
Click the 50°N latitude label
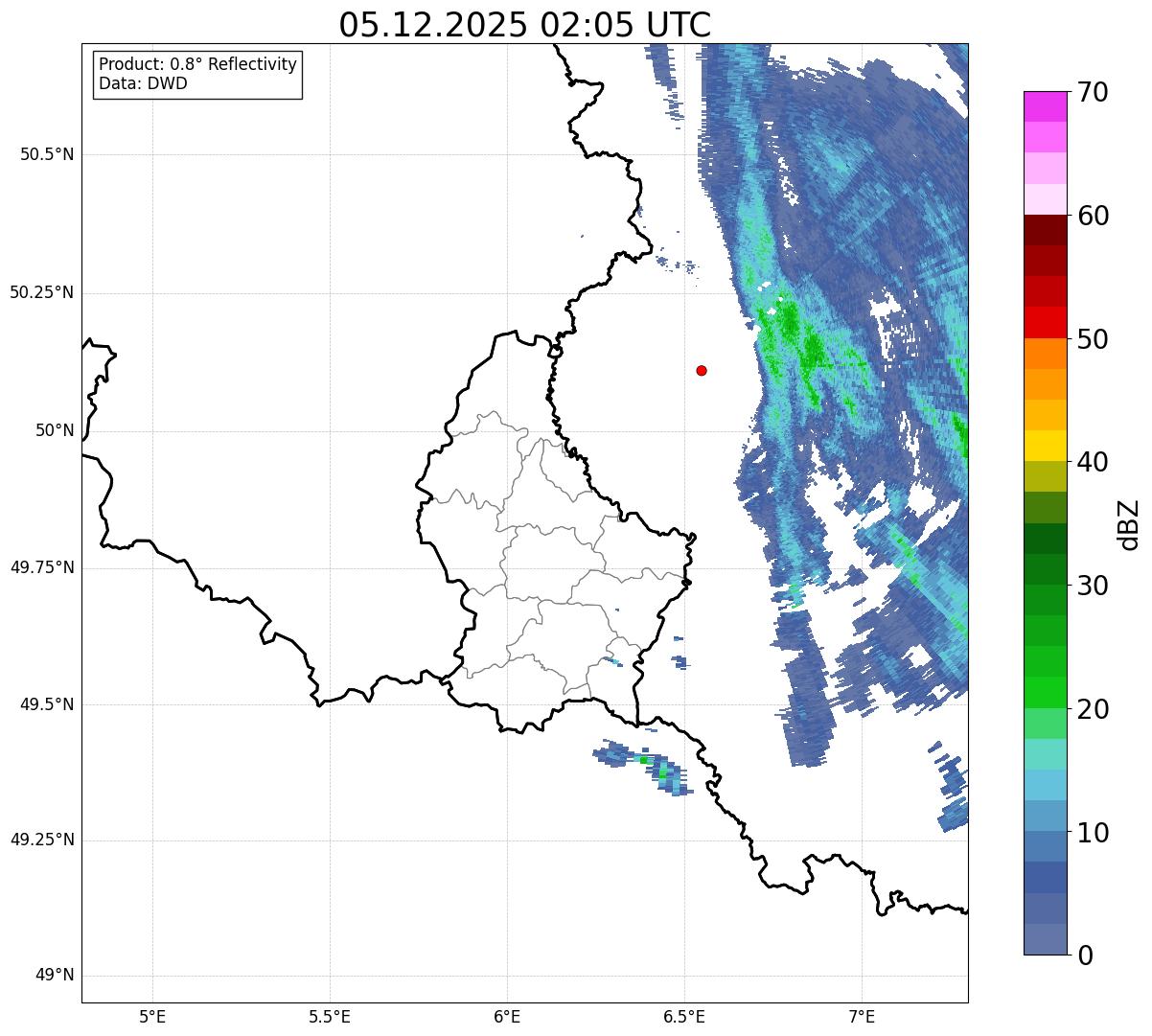(x=55, y=430)
